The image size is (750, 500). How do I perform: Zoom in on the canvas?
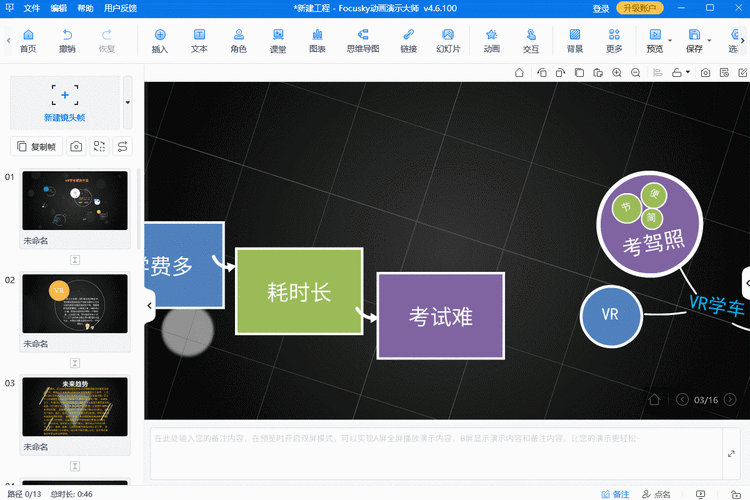click(x=617, y=73)
